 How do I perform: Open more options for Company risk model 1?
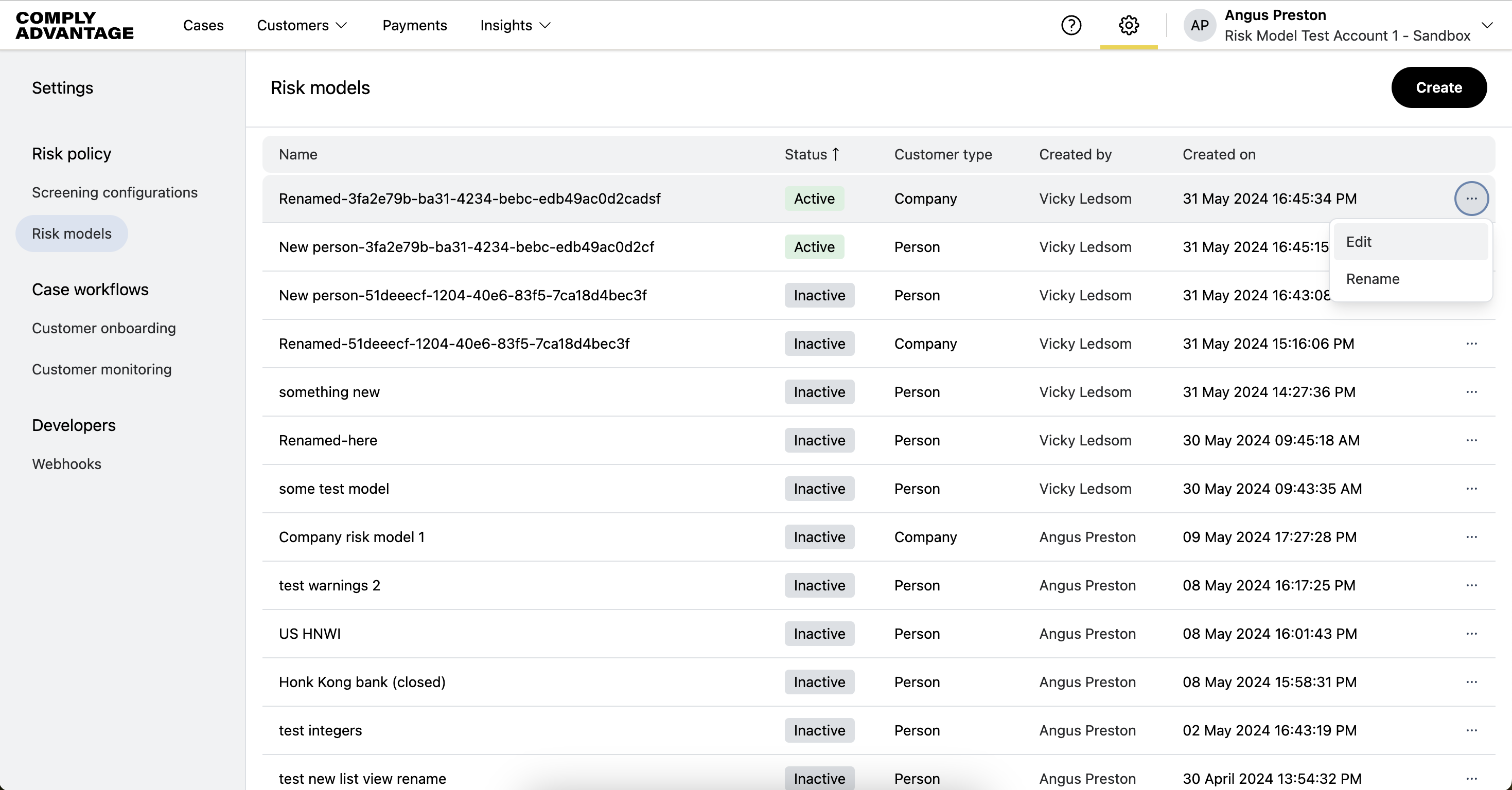click(x=1471, y=537)
